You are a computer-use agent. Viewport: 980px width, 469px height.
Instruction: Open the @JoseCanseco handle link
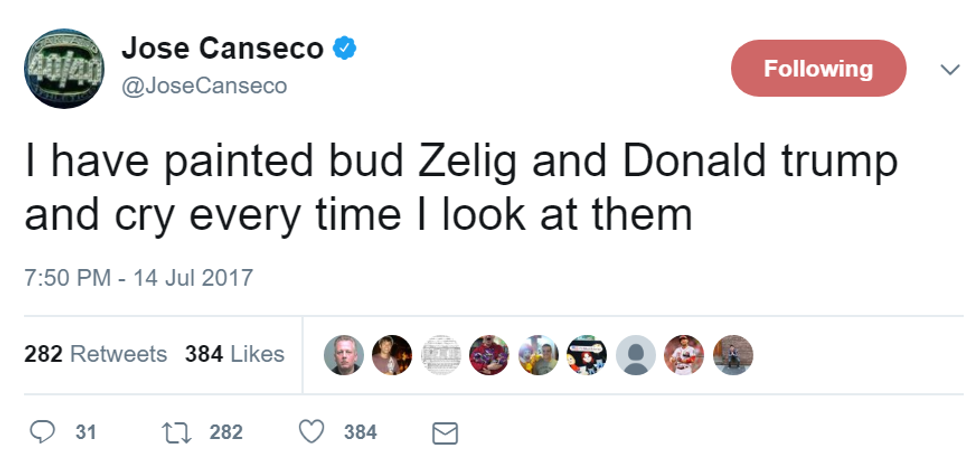pos(203,86)
